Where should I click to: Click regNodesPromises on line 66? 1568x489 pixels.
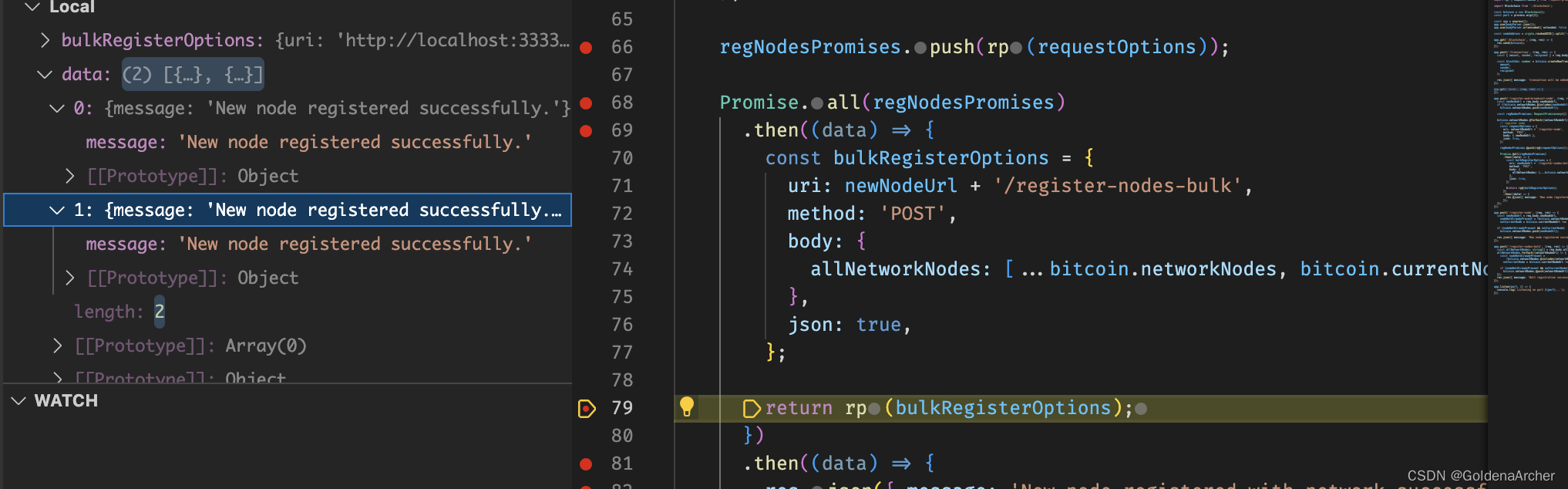point(809,48)
